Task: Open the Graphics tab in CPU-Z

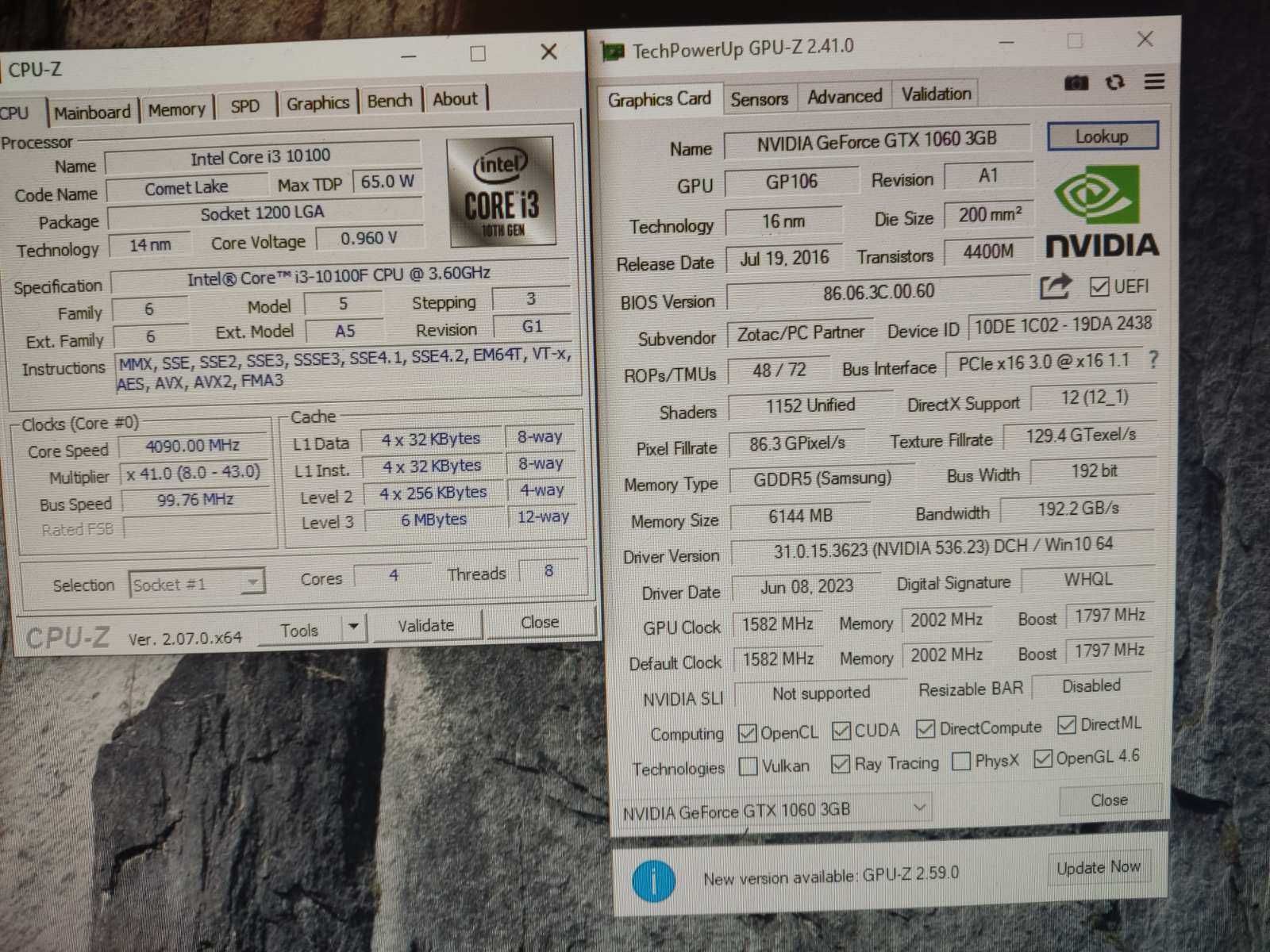Action: point(317,103)
